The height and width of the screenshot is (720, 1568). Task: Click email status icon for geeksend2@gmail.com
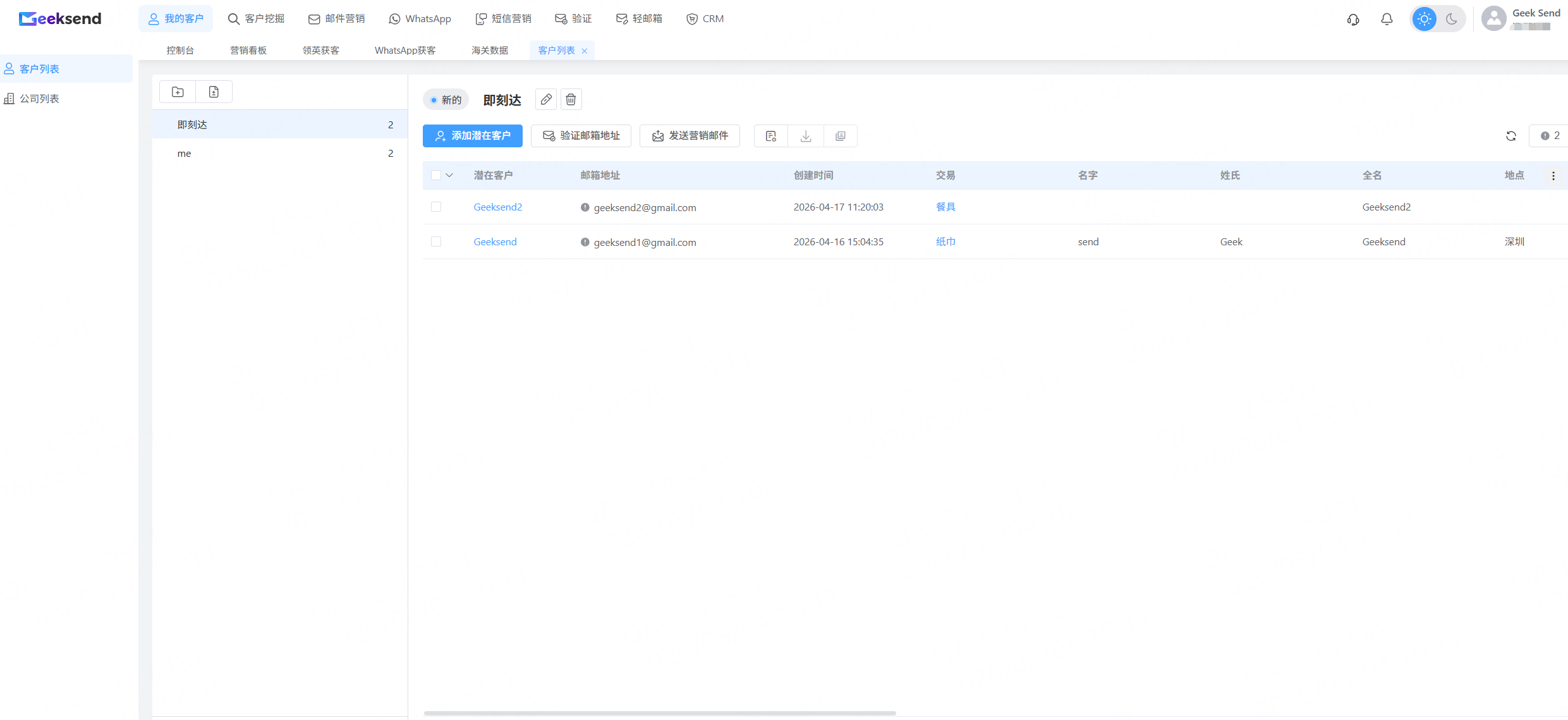tap(585, 207)
